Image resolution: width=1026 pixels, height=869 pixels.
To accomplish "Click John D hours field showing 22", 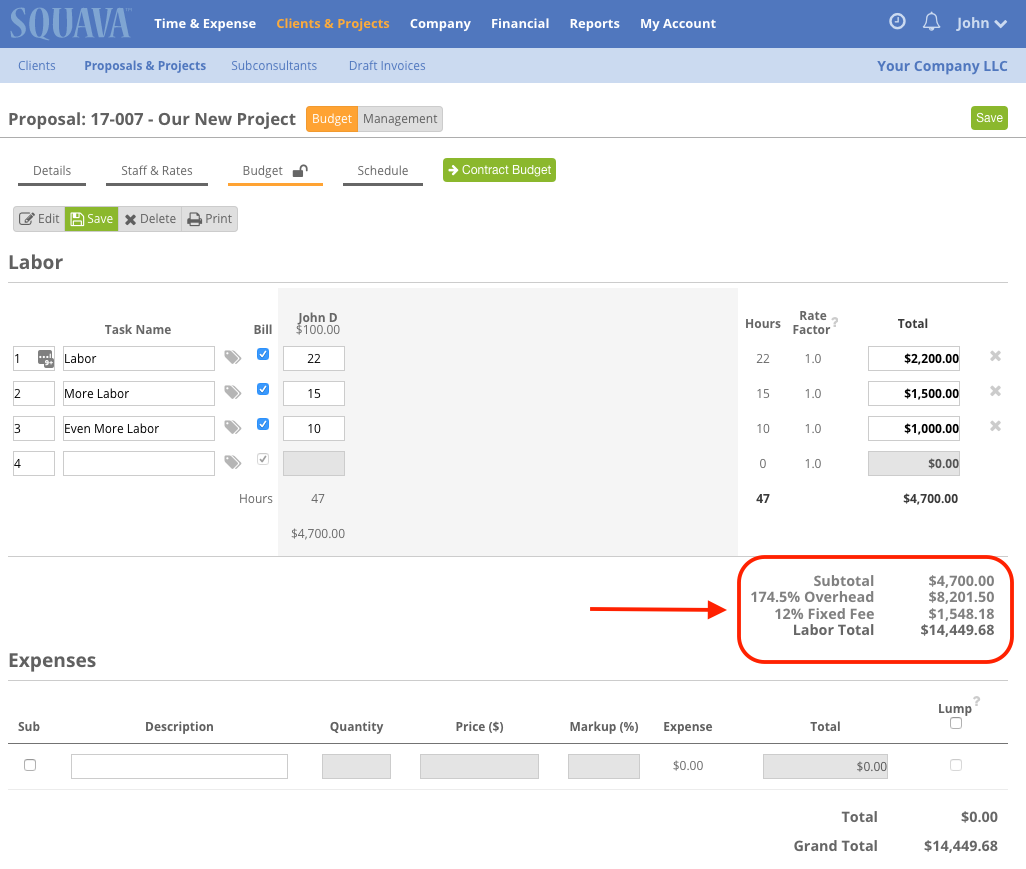I will pyautogui.click(x=313, y=359).
